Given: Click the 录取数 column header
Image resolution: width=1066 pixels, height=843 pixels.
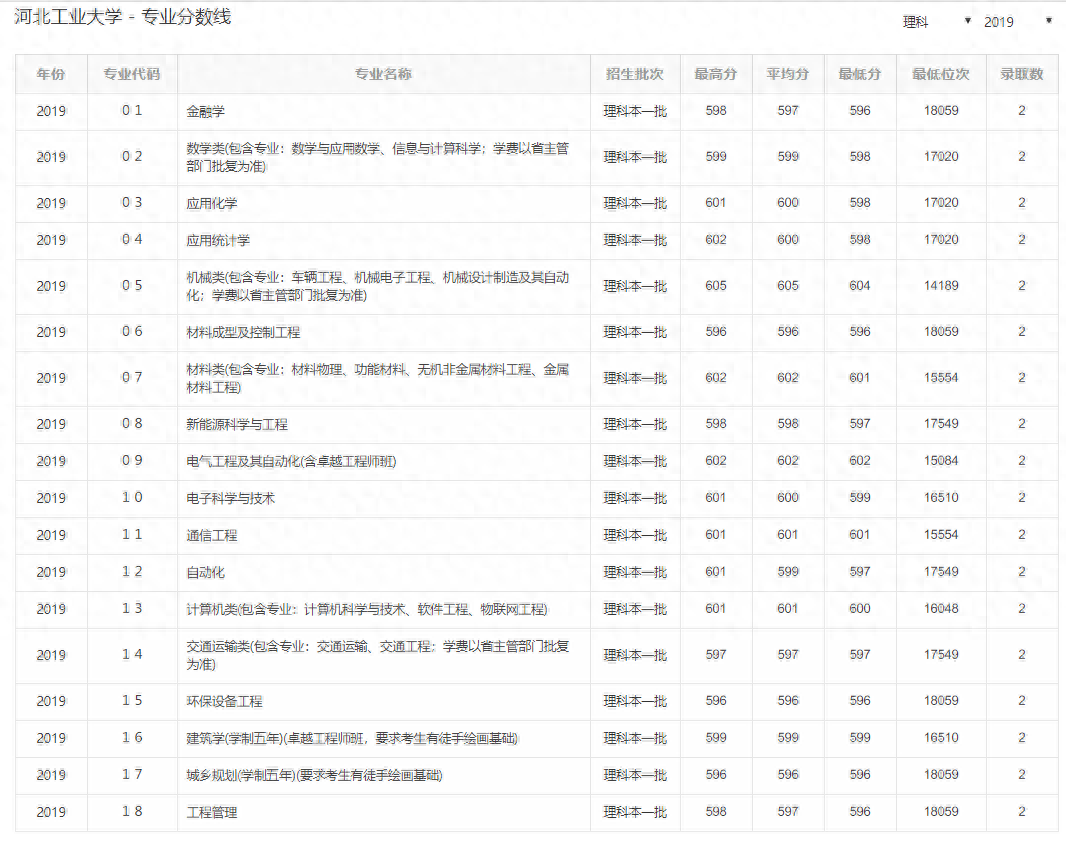Looking at the screenshot, I should coord(1022,74).
